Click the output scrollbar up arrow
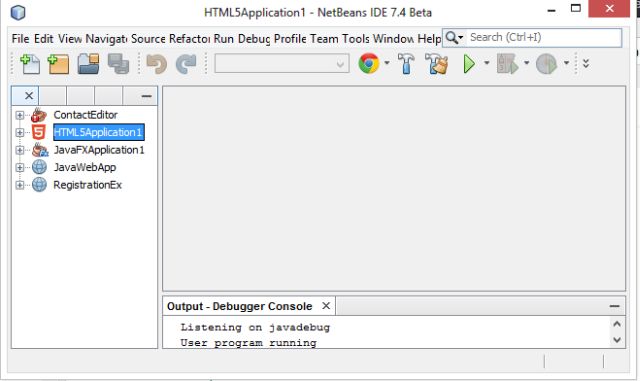This screenshot has height=381, width=640. (617, 324)
